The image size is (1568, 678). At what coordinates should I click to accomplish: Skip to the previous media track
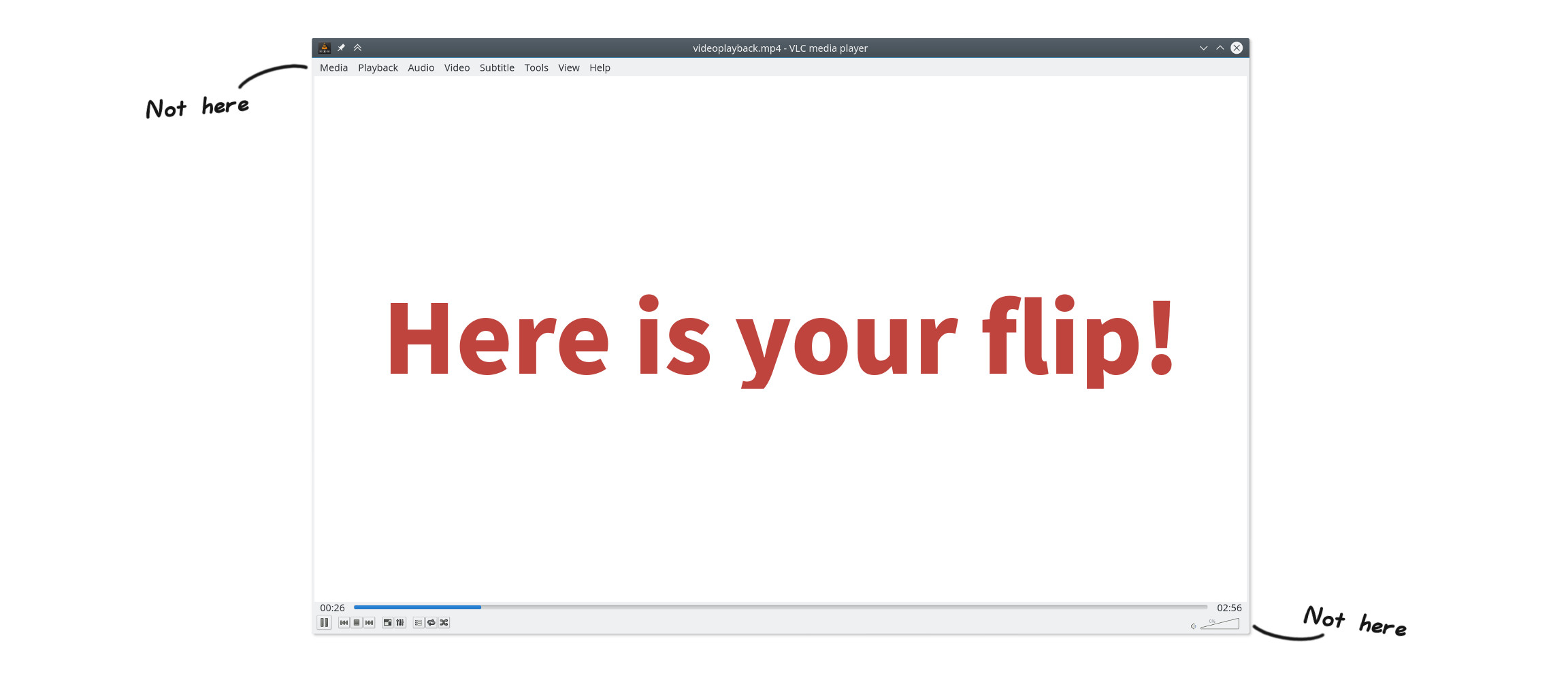click(344, 623)
